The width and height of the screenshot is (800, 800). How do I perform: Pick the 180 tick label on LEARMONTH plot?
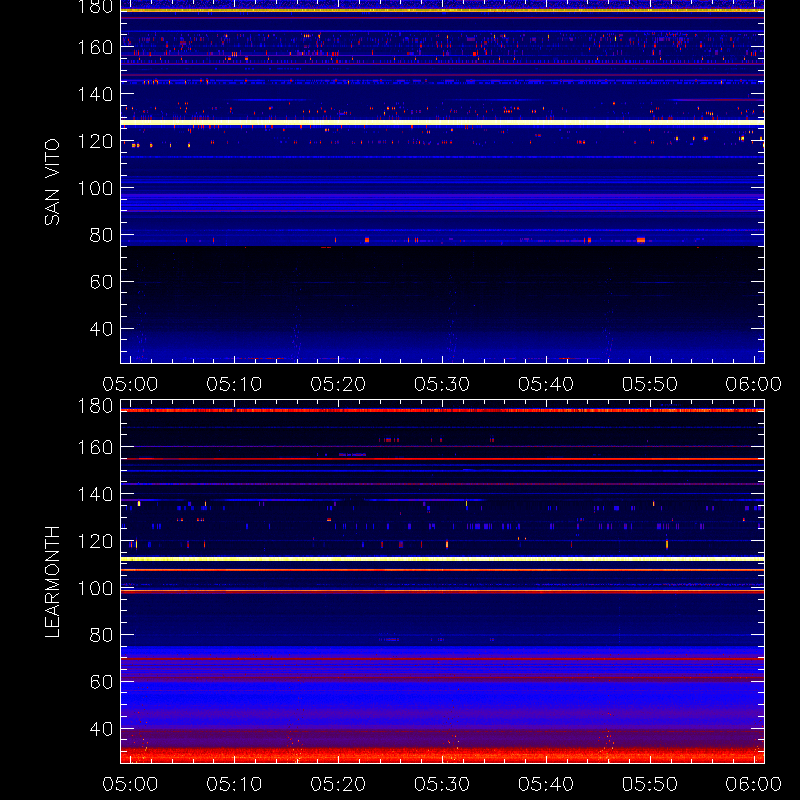tap(95, 406)
